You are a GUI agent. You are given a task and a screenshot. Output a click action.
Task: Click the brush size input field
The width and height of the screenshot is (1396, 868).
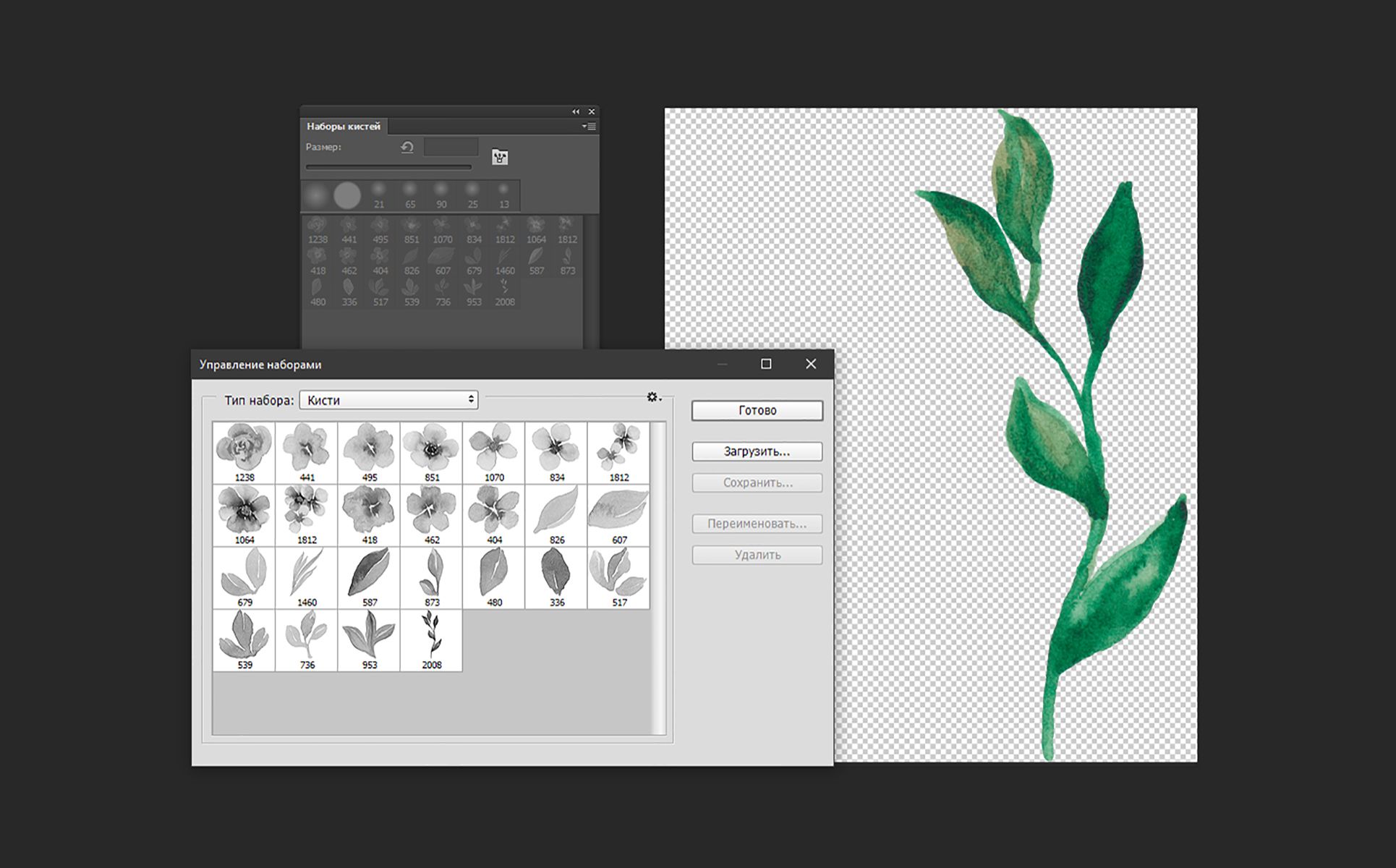pos(451,148)
